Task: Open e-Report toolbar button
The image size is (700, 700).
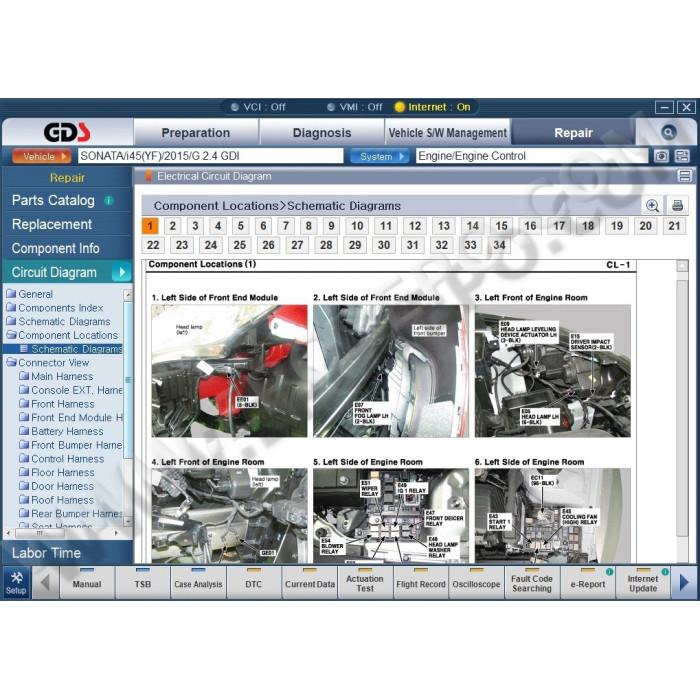Action: pyautogui.click(x=588, y=582)
